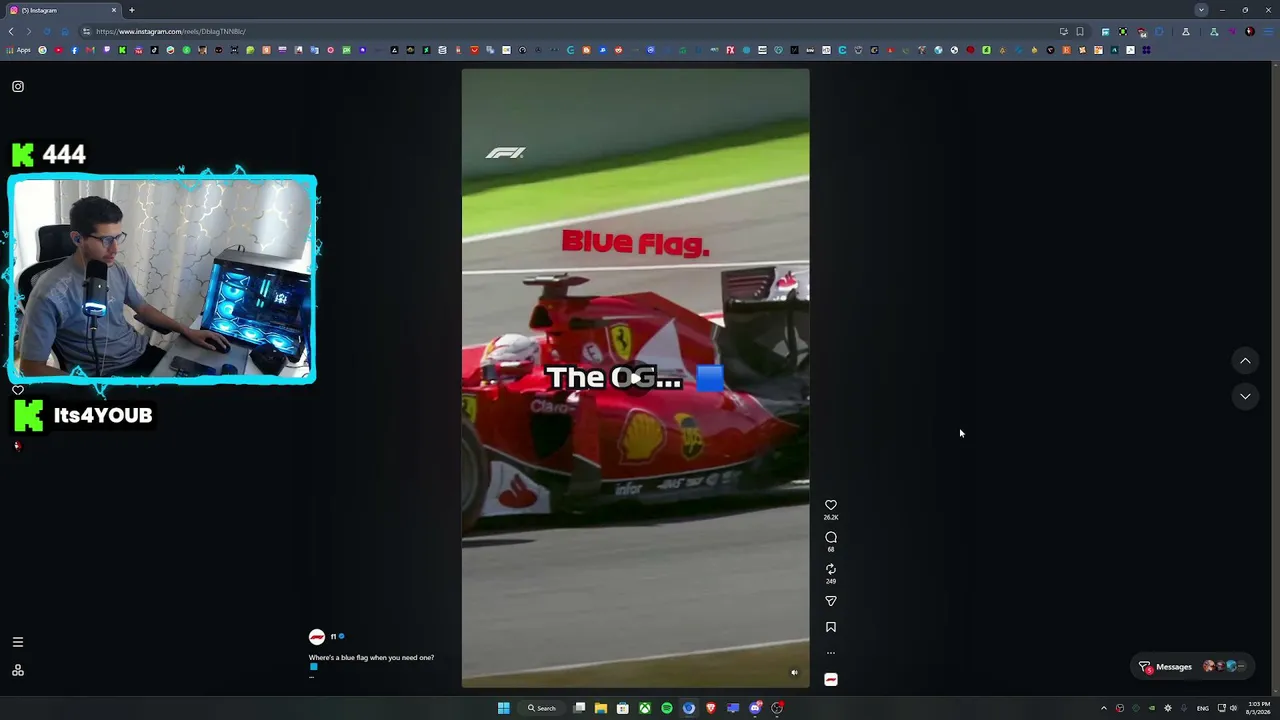Share the reel via paper plane icon
This screenshot has width=1280, height=720.
click(830, 601)
